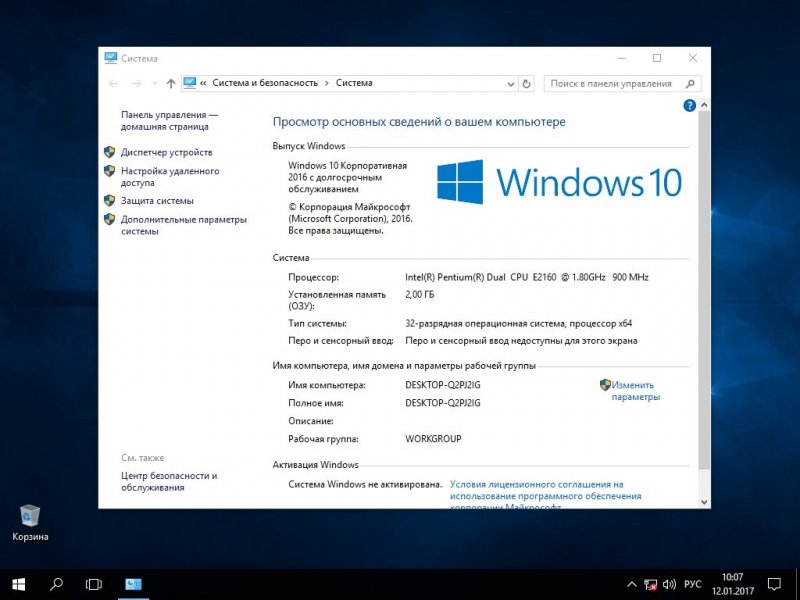Screen dimensions: 800x600
Task: Click the network status tray icon
Action: click(650, 585)
